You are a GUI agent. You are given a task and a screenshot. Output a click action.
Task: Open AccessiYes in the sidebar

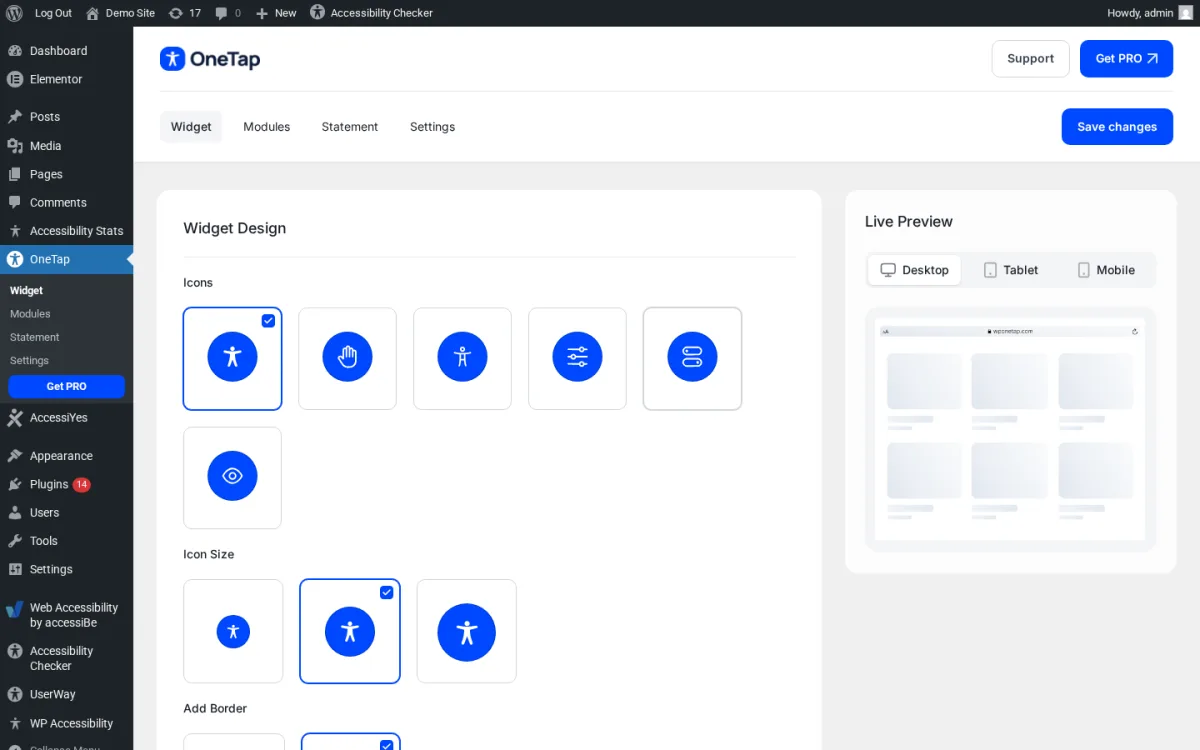click(x=66, y=418)
